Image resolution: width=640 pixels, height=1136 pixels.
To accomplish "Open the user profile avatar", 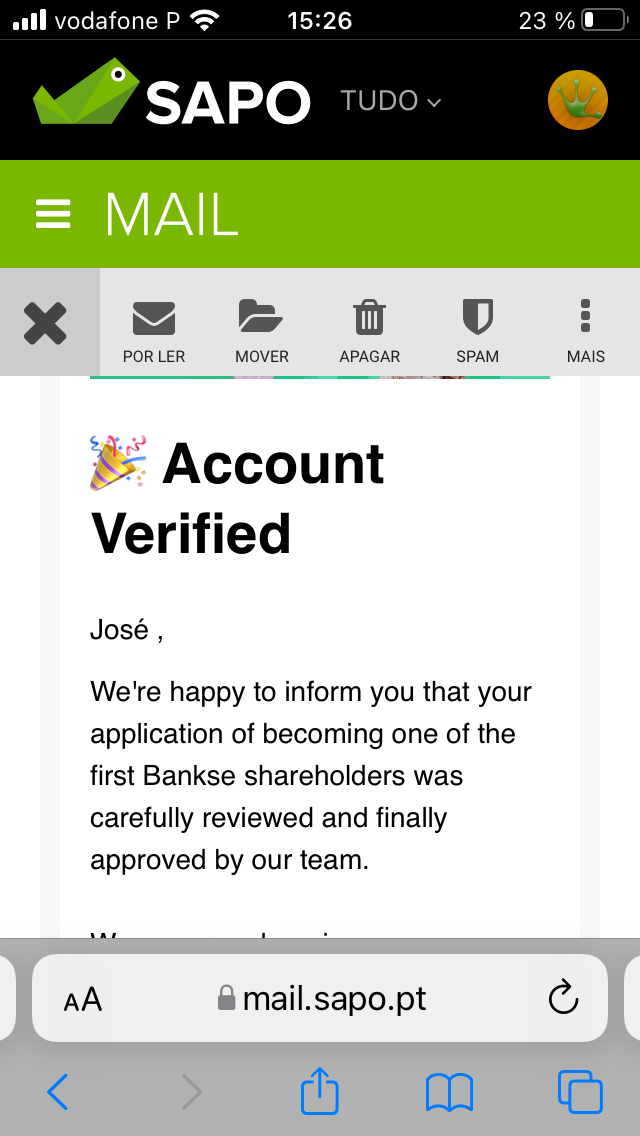I will point(578,100).
